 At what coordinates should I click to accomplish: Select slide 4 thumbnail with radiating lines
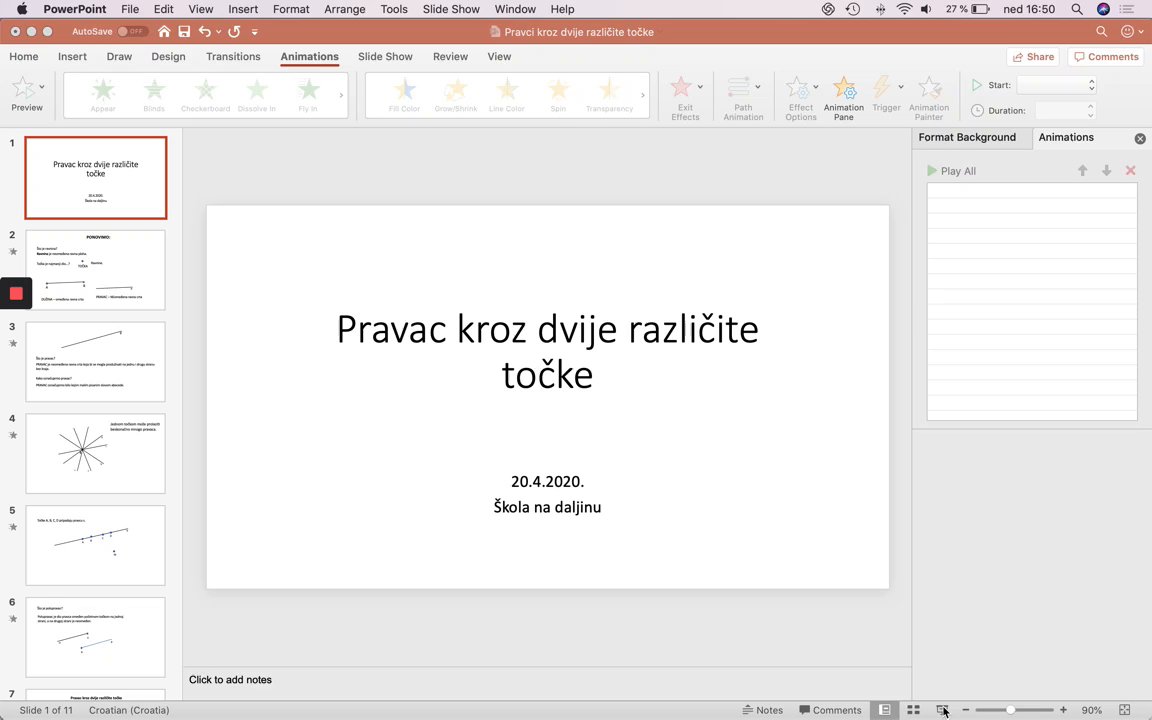click(x=96, y=453)
